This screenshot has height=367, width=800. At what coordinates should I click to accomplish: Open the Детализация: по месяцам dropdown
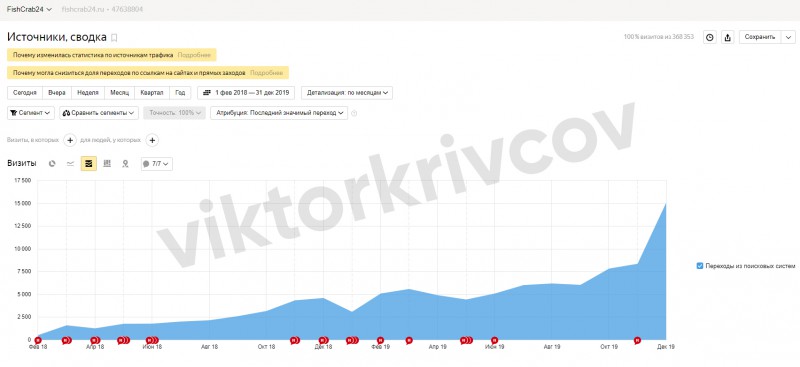[x=347, y=93]
